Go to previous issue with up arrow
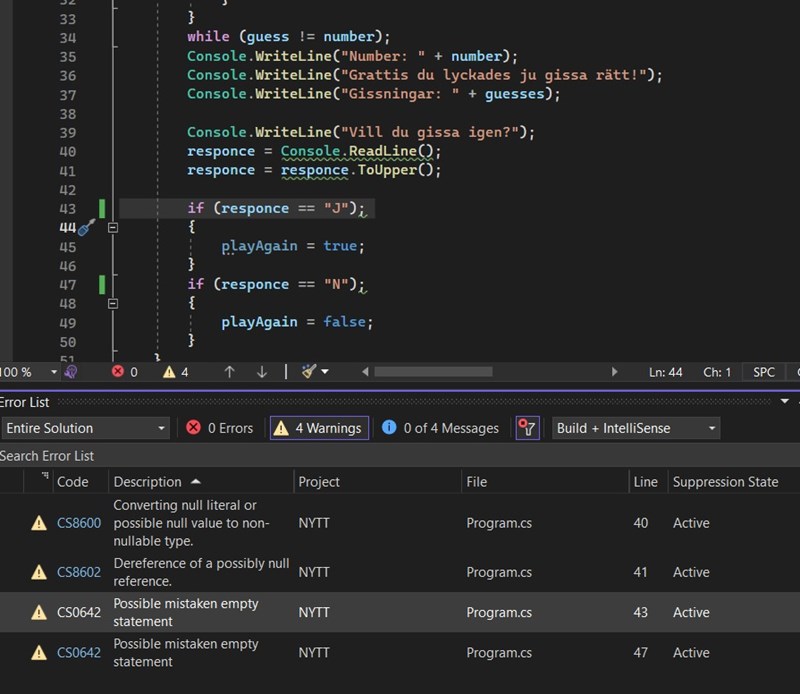The width and height of the screenshot is (800, 694). 230,372
